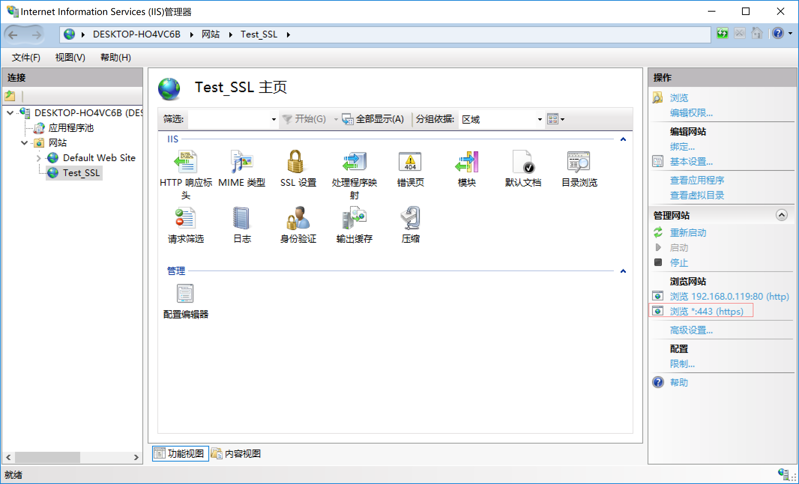The height and width of the screenshot is (484, 799).
Task: Click the 网站 breadcrumb segment
Action: pos(210,34)
